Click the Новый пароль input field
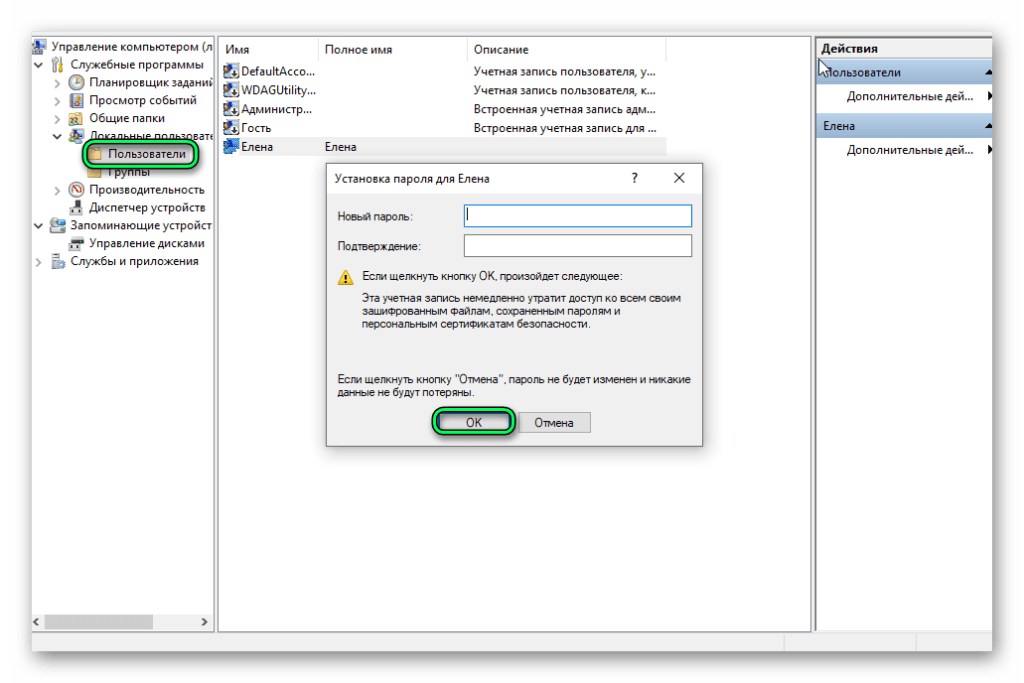Image resolution: width=1024 pixels, height=683 pixels. coord(577,216)
